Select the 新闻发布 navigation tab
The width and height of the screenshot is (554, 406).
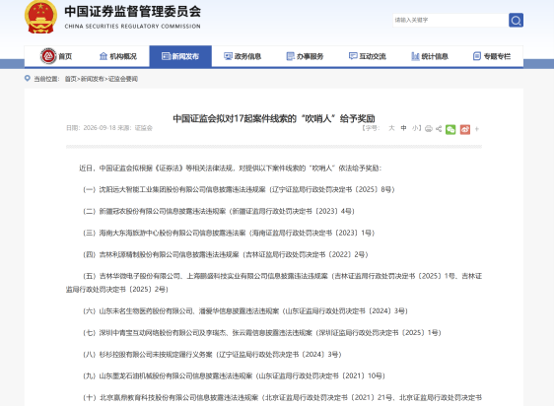(x=181, y=56)
